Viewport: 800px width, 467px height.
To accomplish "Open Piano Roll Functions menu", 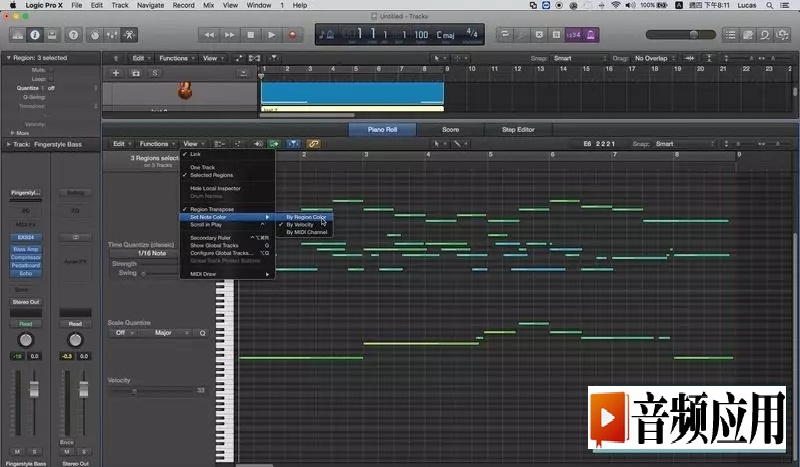I will click(157, 144).
